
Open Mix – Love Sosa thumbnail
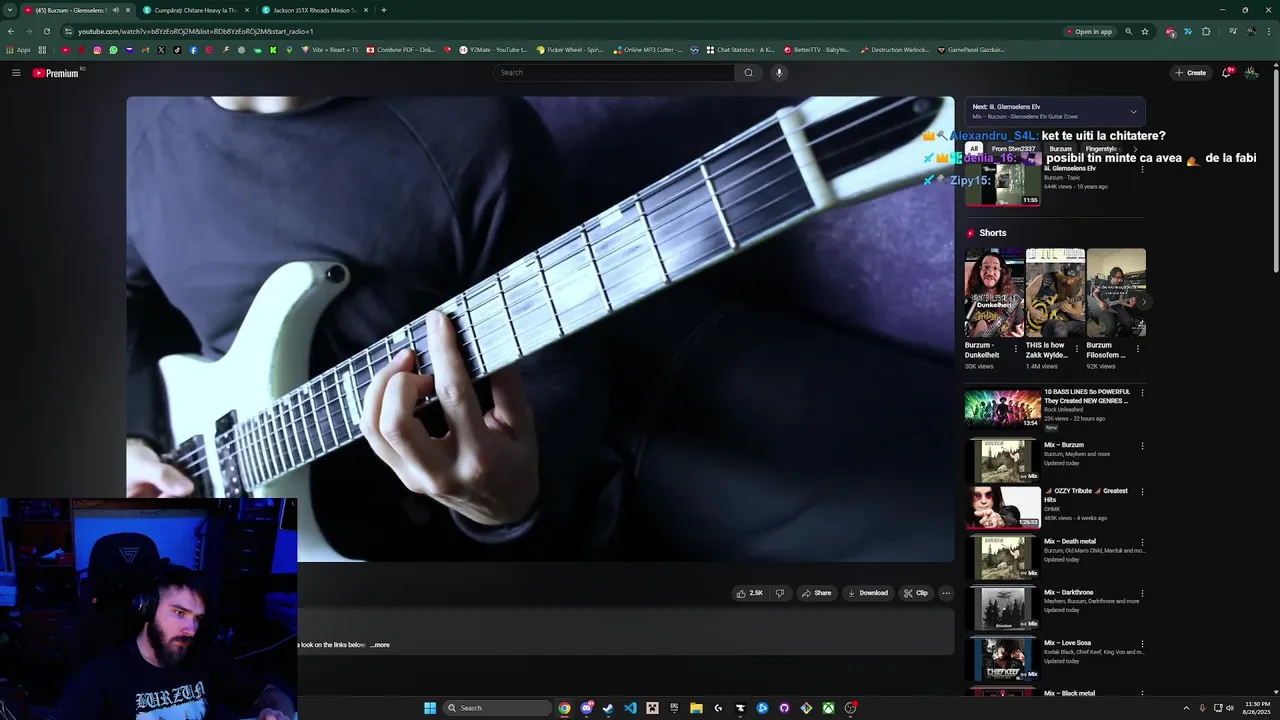(1002, 659)
